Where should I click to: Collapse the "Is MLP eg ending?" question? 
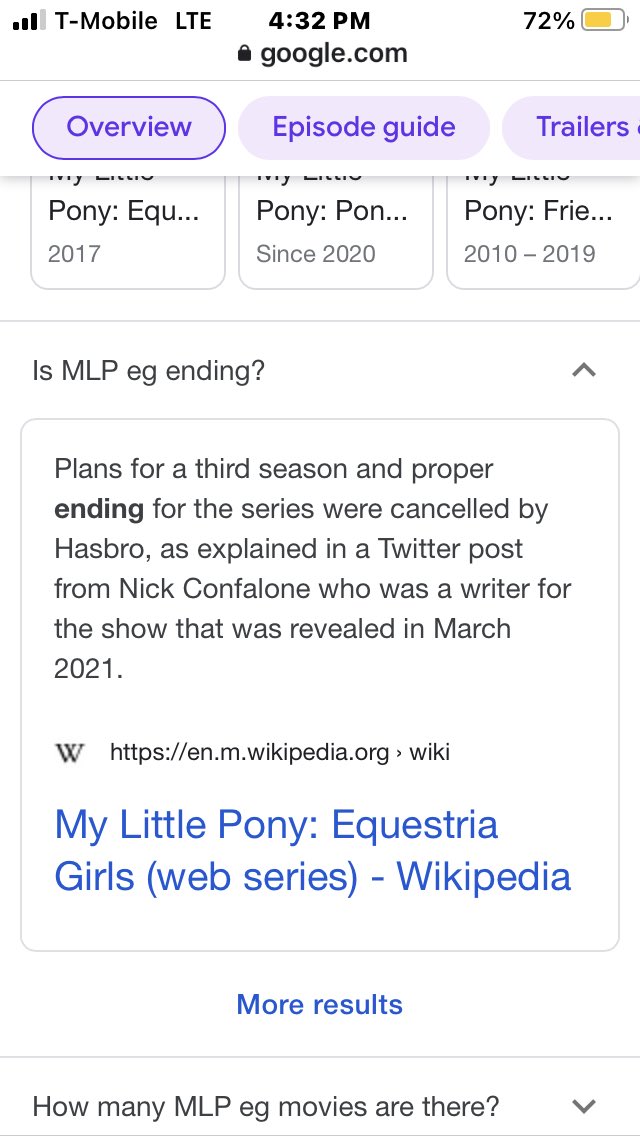(x=584, y=371)
